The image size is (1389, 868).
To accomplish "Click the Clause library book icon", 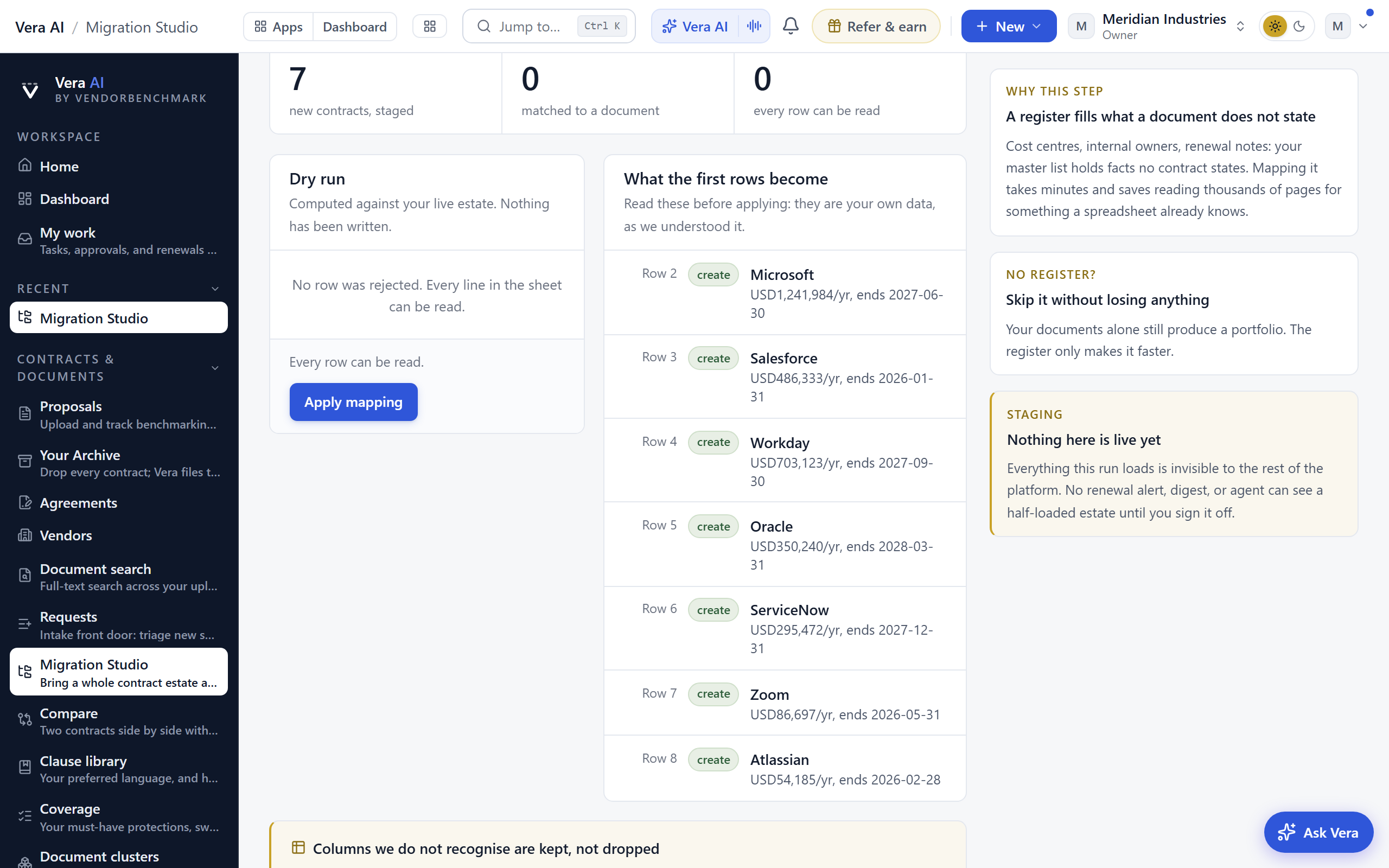I will click(24, 768).
